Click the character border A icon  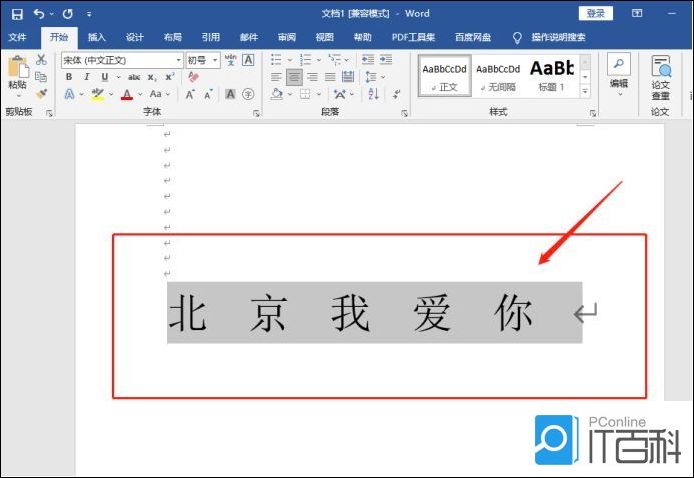tap(248, 59)
